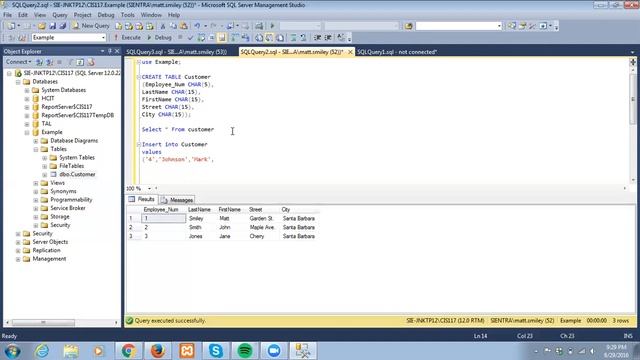Expand the System Databases node
Screen dimensions: 640x360
point(27,90)
